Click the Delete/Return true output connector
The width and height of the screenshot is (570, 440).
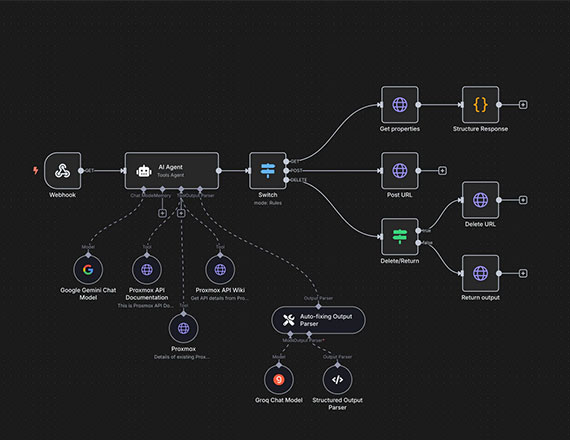pyautogui.click(x=418, y=231)
